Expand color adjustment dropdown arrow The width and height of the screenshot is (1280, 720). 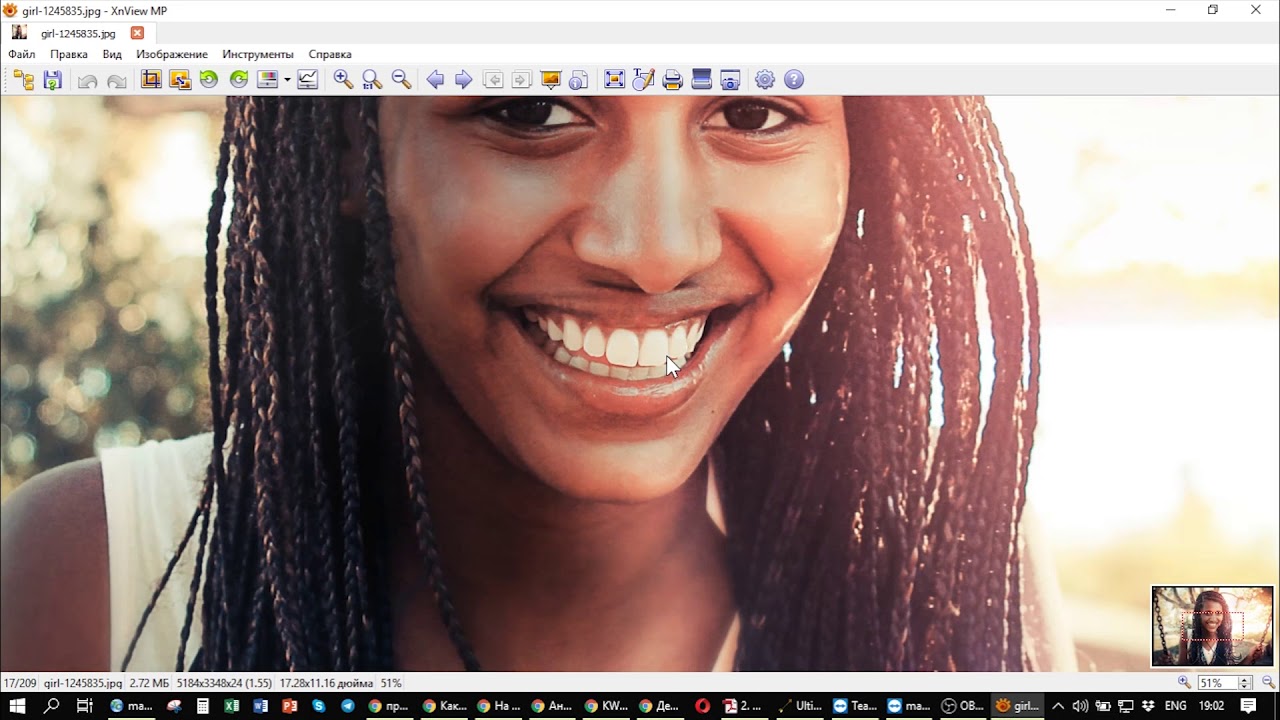(x=287, y=80)
